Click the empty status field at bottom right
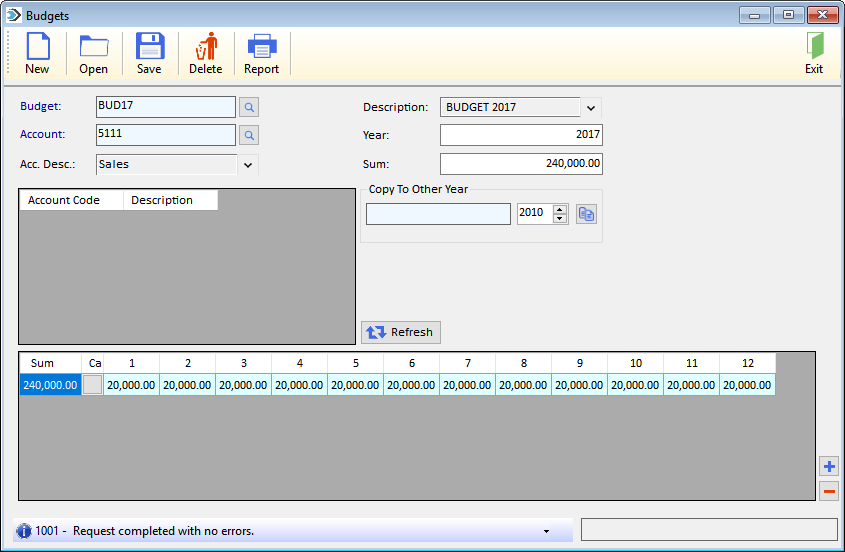This screenshot has height=552, width=845. click(709, 530)
